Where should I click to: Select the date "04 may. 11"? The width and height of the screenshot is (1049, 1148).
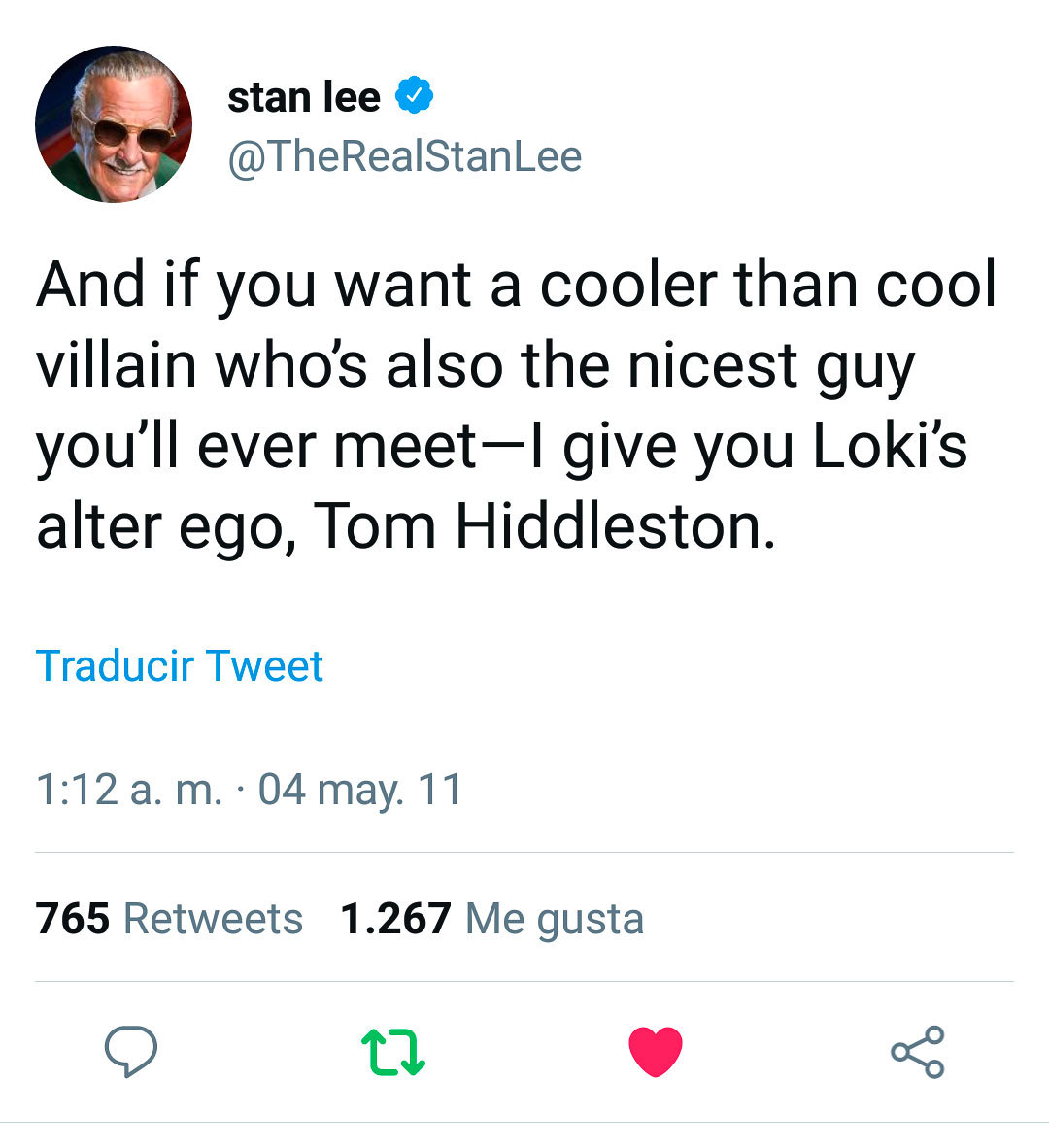(360, 789)
